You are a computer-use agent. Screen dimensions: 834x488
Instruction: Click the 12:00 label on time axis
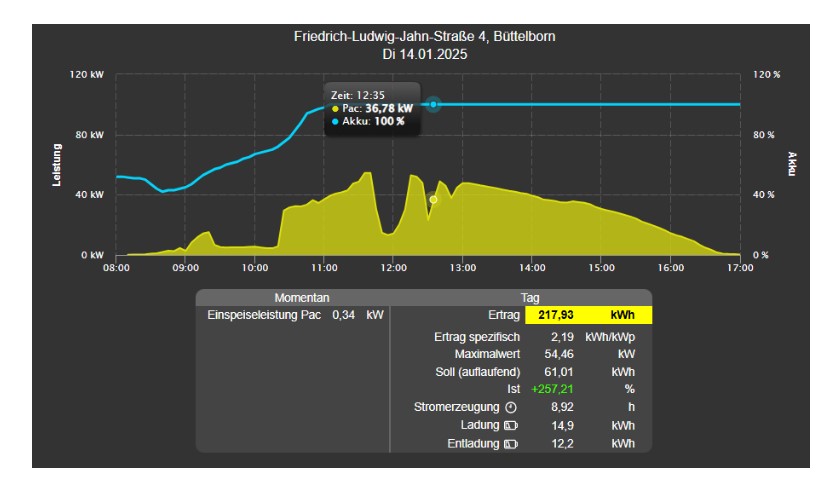point(393,268)
